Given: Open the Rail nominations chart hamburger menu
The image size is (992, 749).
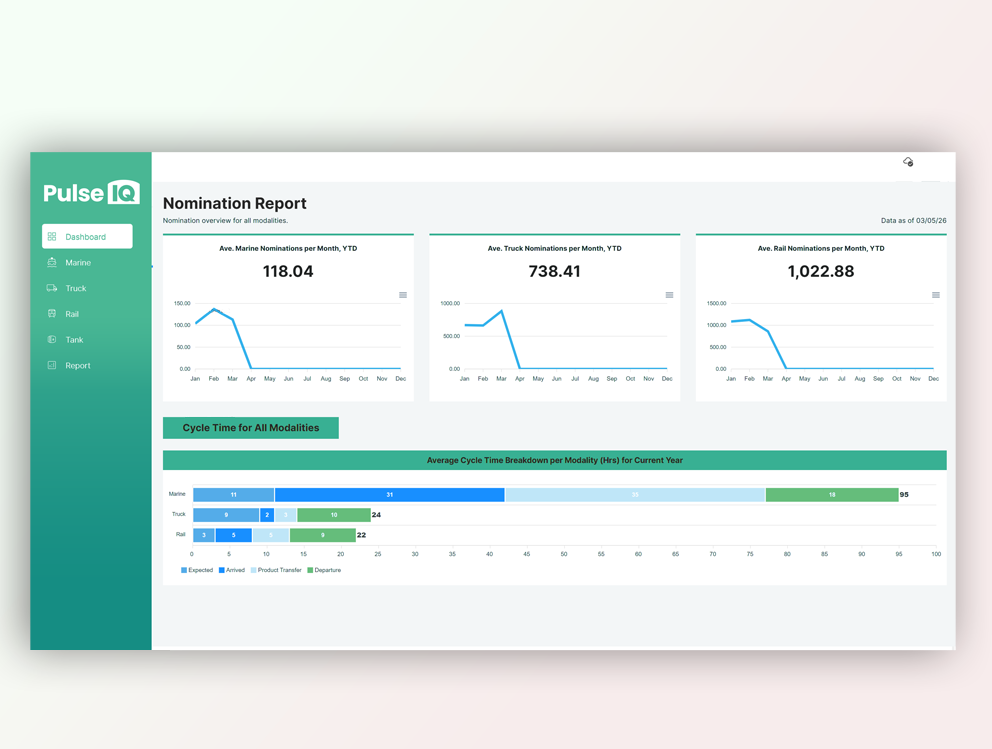Looking at the screenshot, I should coord(936,295).
